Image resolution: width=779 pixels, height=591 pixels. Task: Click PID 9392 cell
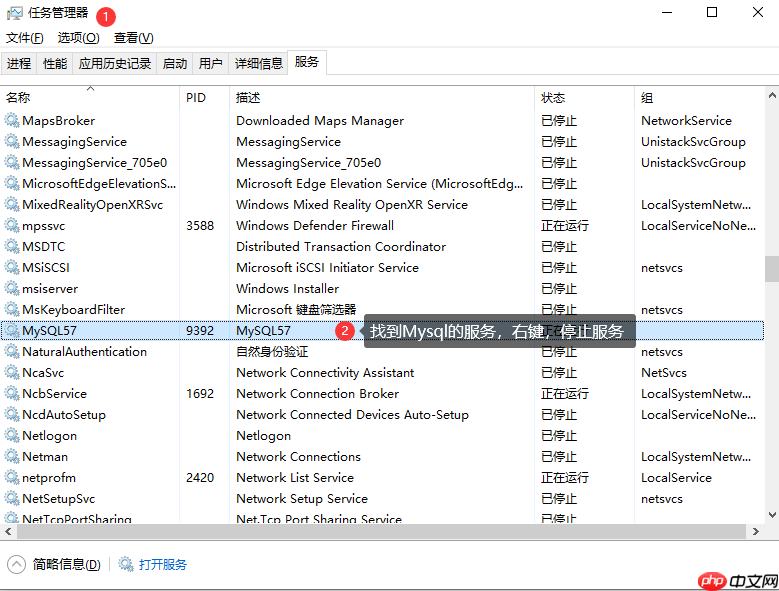(x=200, y=331)
